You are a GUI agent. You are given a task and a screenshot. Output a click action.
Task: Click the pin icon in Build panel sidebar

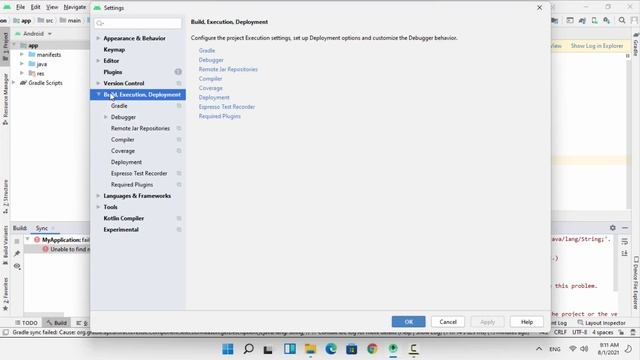click(17, 253)
